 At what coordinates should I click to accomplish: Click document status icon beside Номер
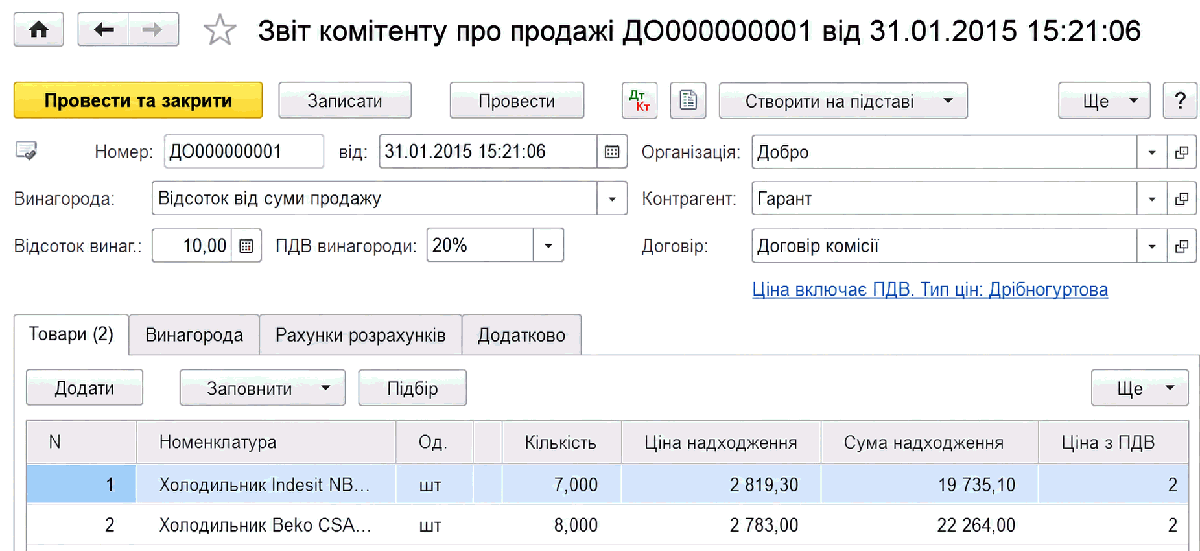[27, 152]
